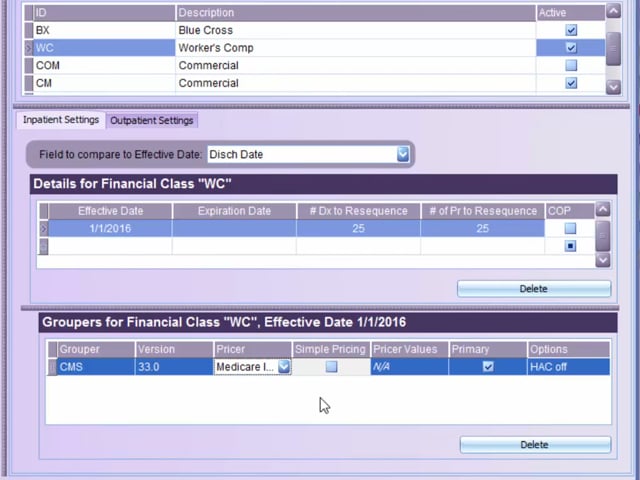Click HAC off Options cell
Viewport: 640px width, 480px height.
[569, 367]
